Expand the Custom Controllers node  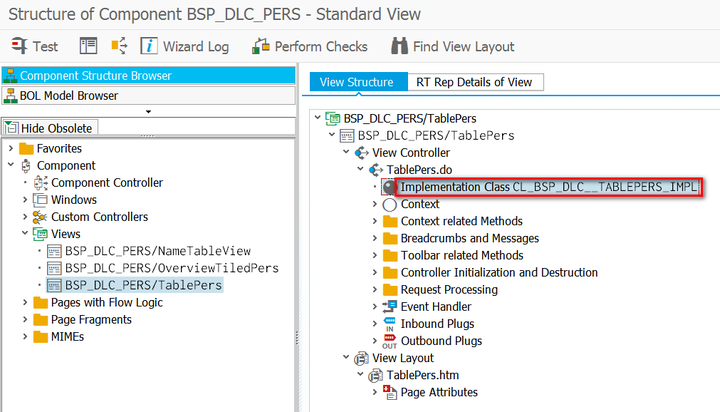(x=25, y=216)
